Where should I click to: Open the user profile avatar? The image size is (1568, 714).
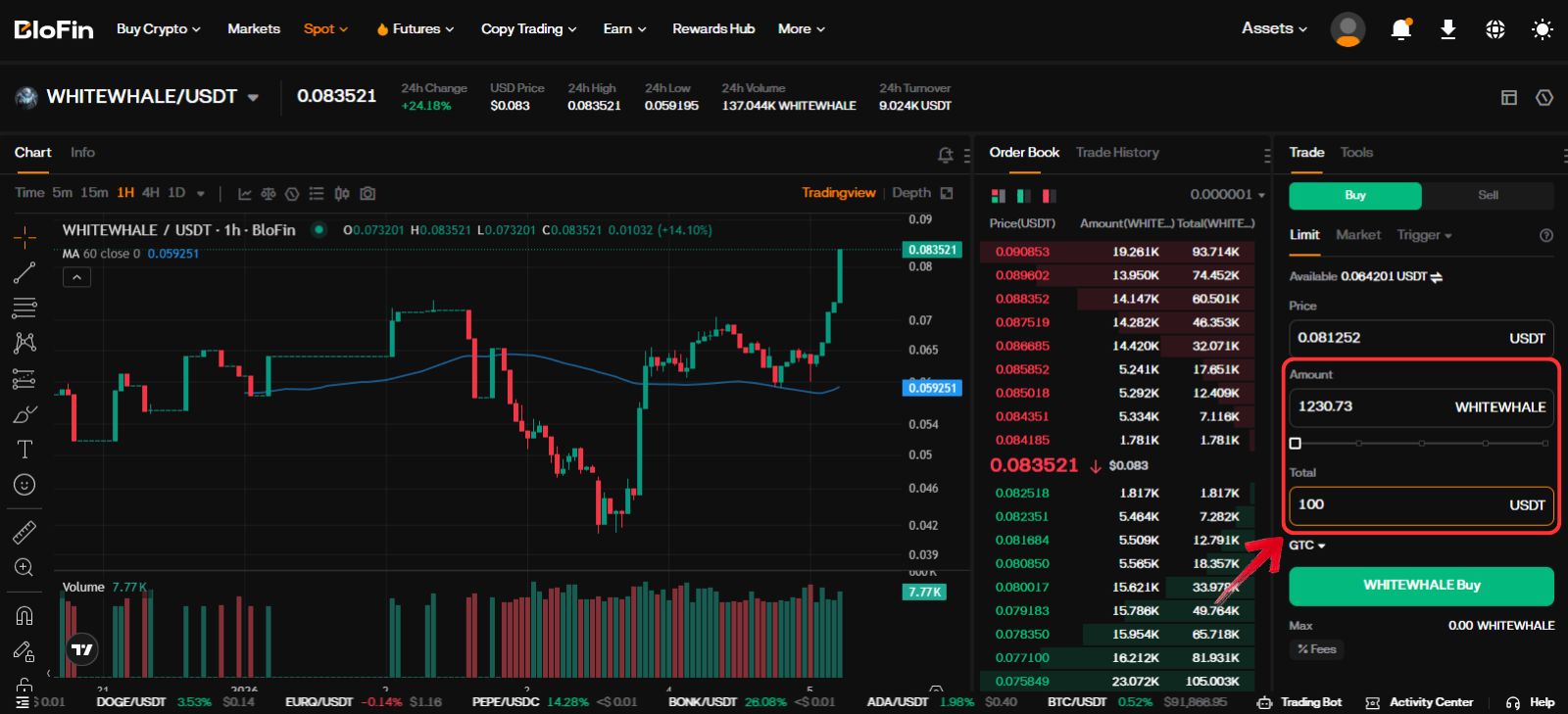tap(1347, 29)
